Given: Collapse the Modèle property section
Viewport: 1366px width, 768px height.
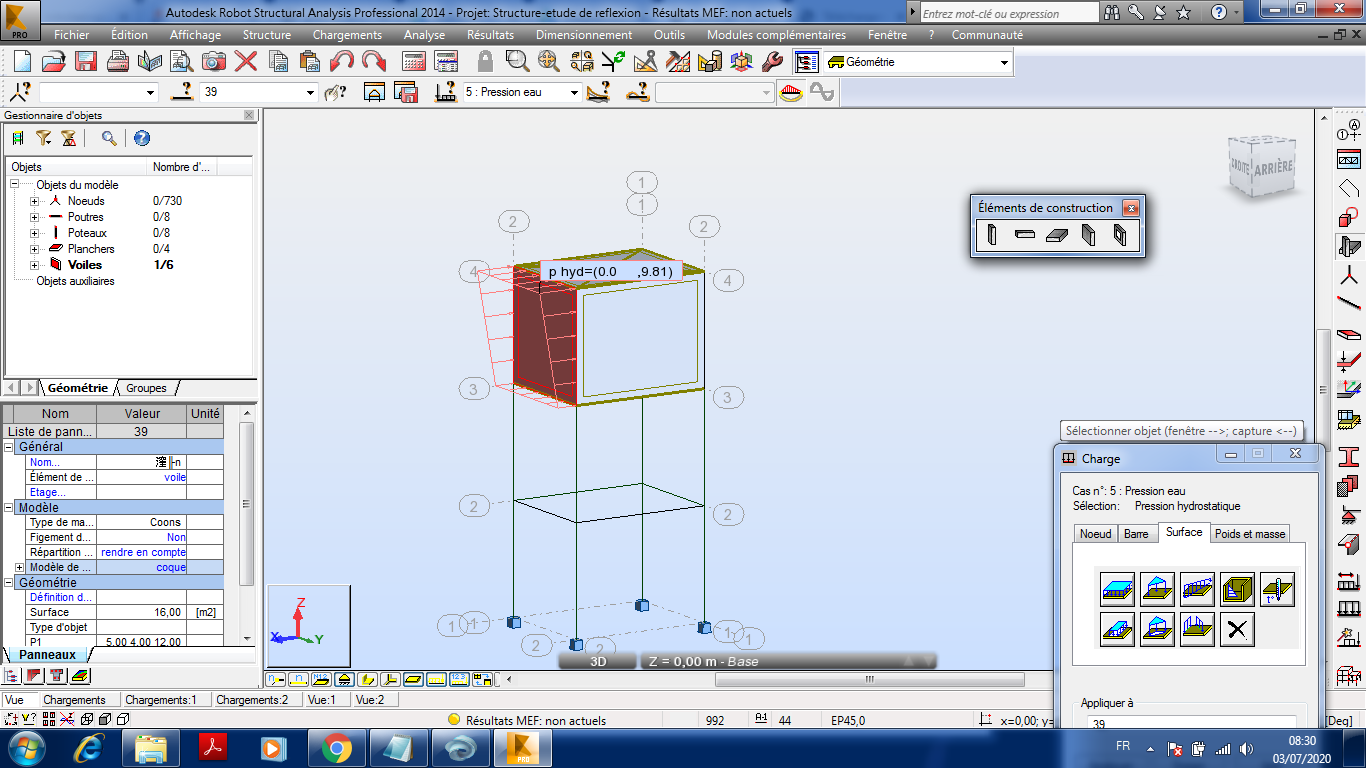Looking at the screenshot, I should (x=10, y=507).
